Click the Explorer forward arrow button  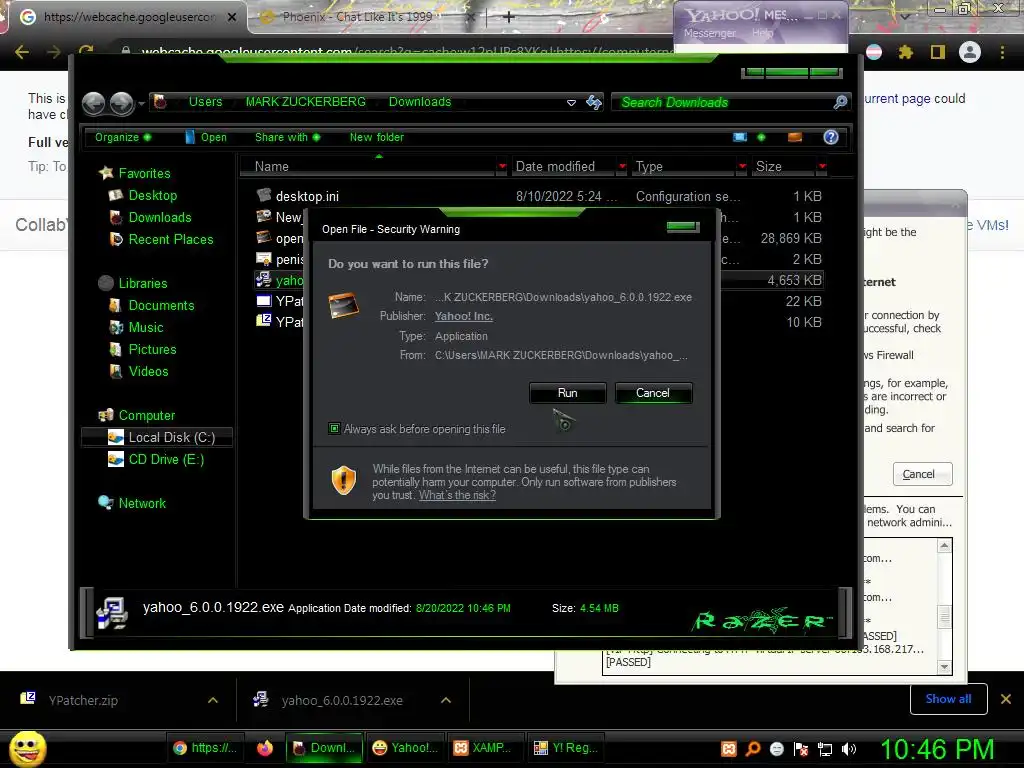pyautogui.click(x=121, y=103)
